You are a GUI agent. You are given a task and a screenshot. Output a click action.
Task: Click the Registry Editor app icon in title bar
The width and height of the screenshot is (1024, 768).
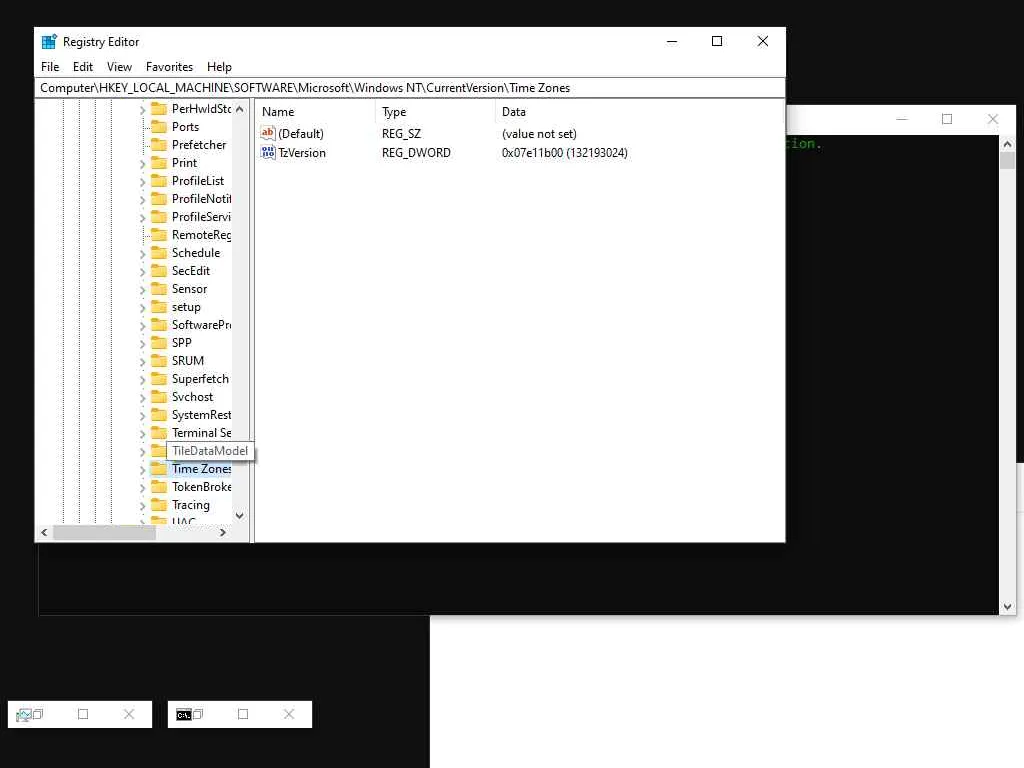(49, 42)
